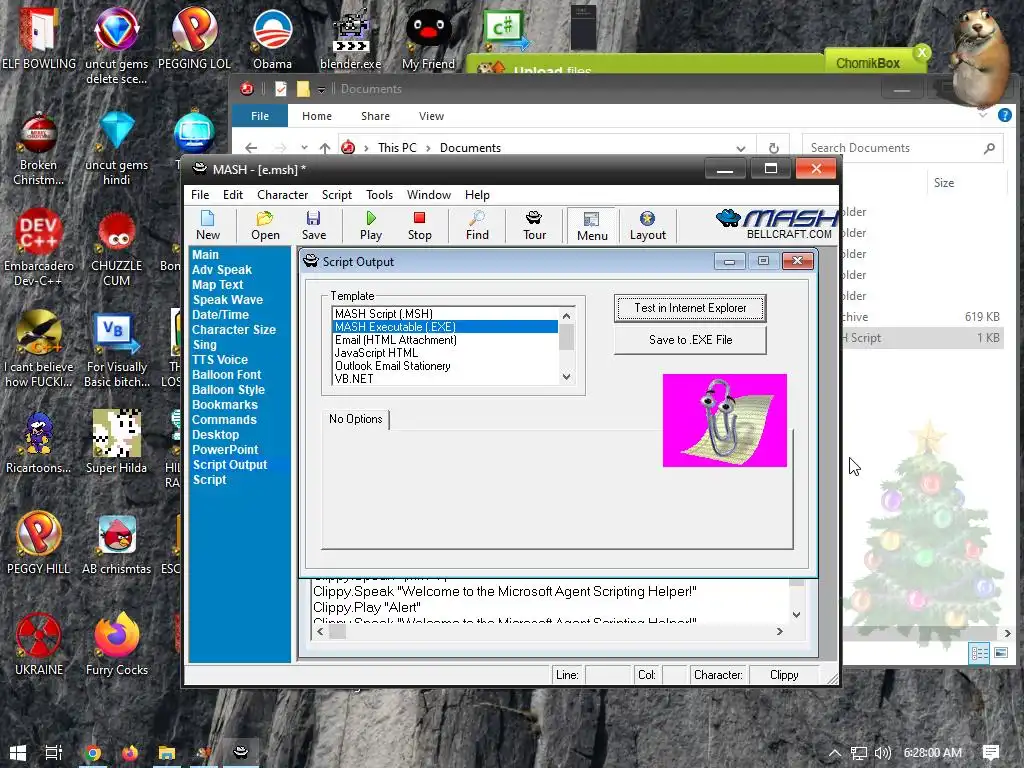Open the notification center icon

pos(990,753)
